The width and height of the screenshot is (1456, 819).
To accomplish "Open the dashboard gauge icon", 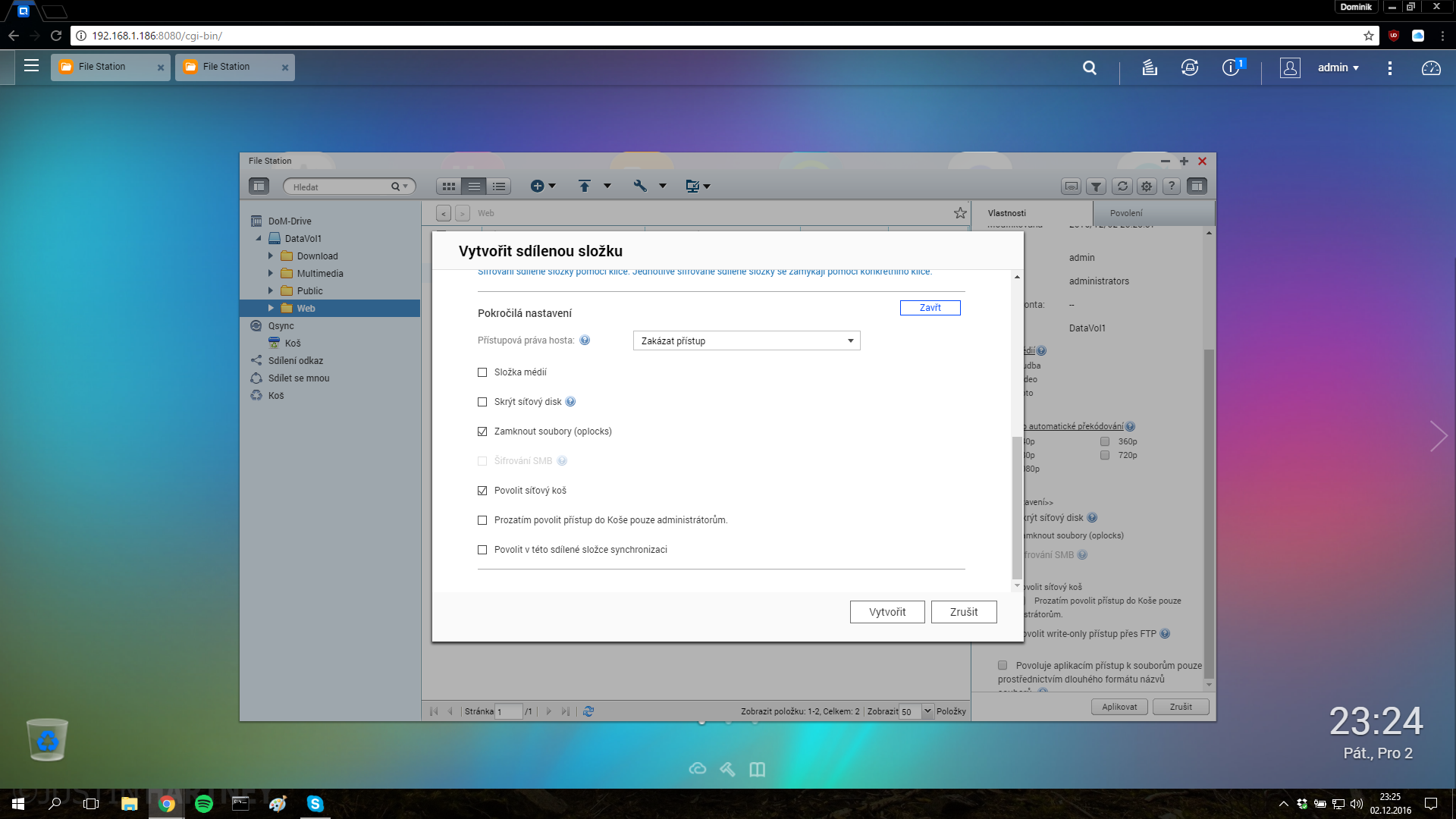I will [1431, 67].
